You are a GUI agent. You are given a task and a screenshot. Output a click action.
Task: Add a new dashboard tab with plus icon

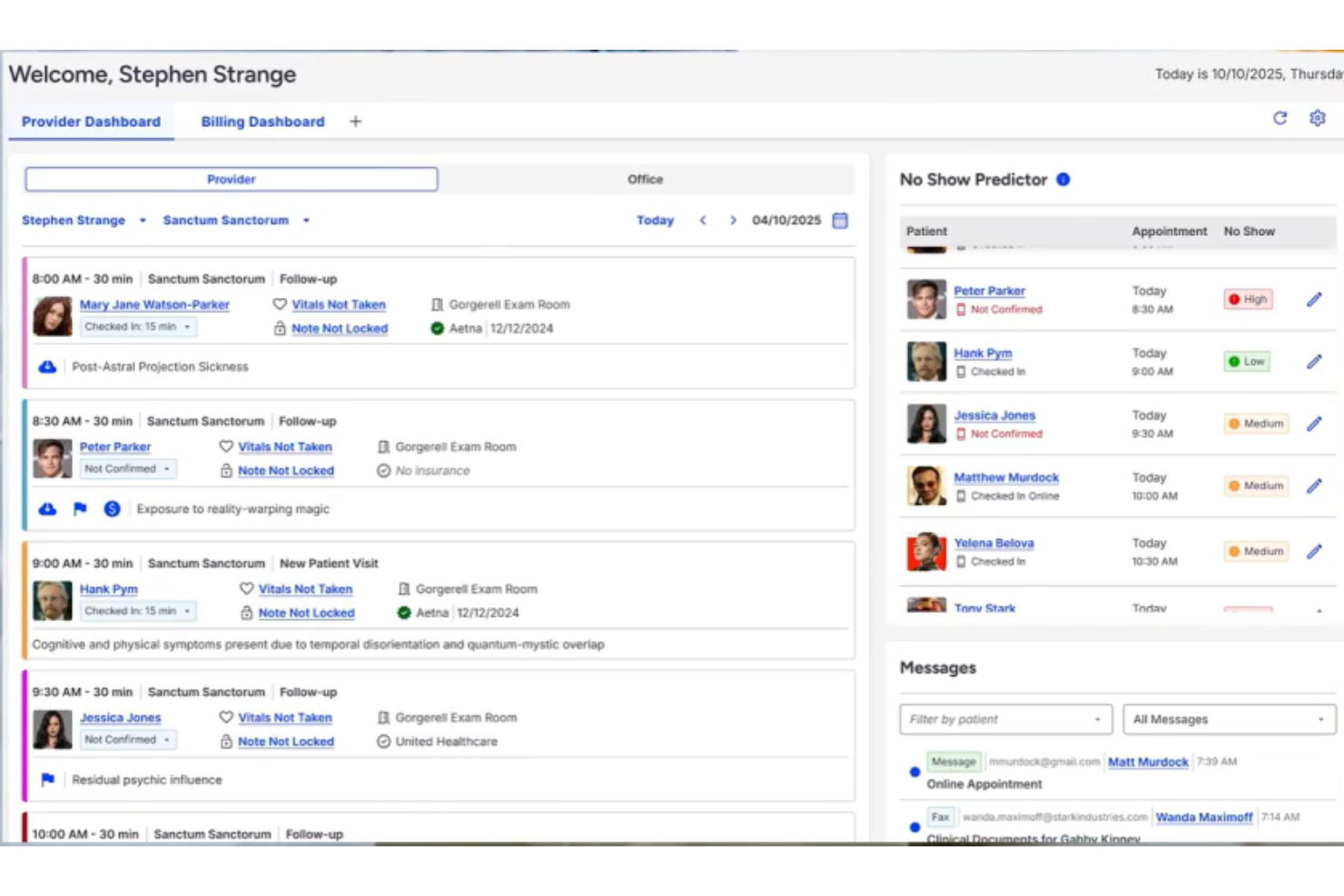pos(355,122)
